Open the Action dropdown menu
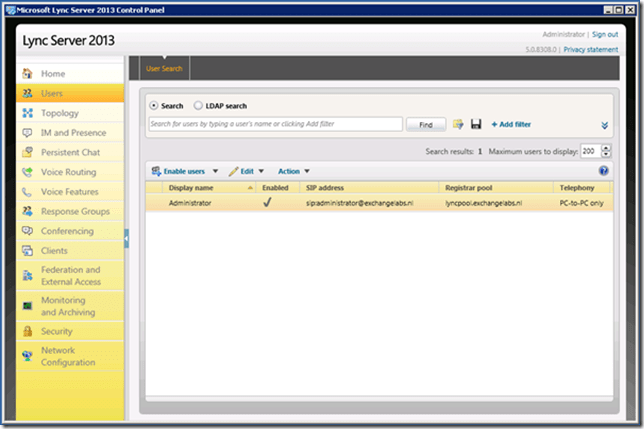644x429 pixels. [294, 171]
